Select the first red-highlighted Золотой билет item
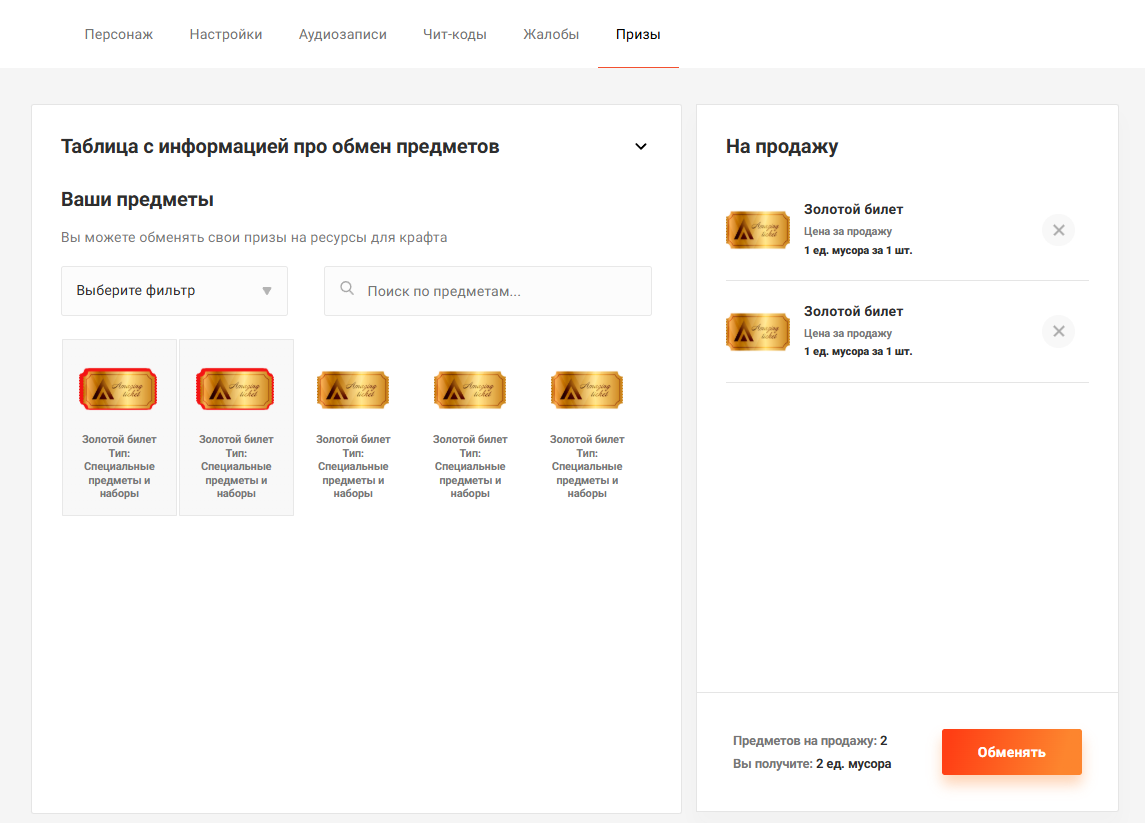This screenshot has height=823, width=1145. [119, 427]
